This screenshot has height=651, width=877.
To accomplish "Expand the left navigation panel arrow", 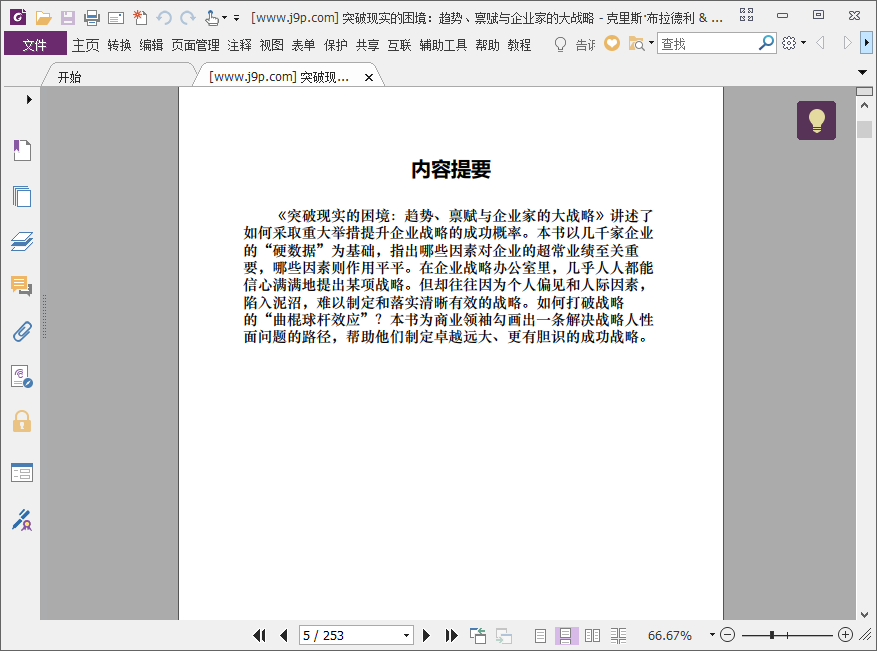I will point(29,100).
